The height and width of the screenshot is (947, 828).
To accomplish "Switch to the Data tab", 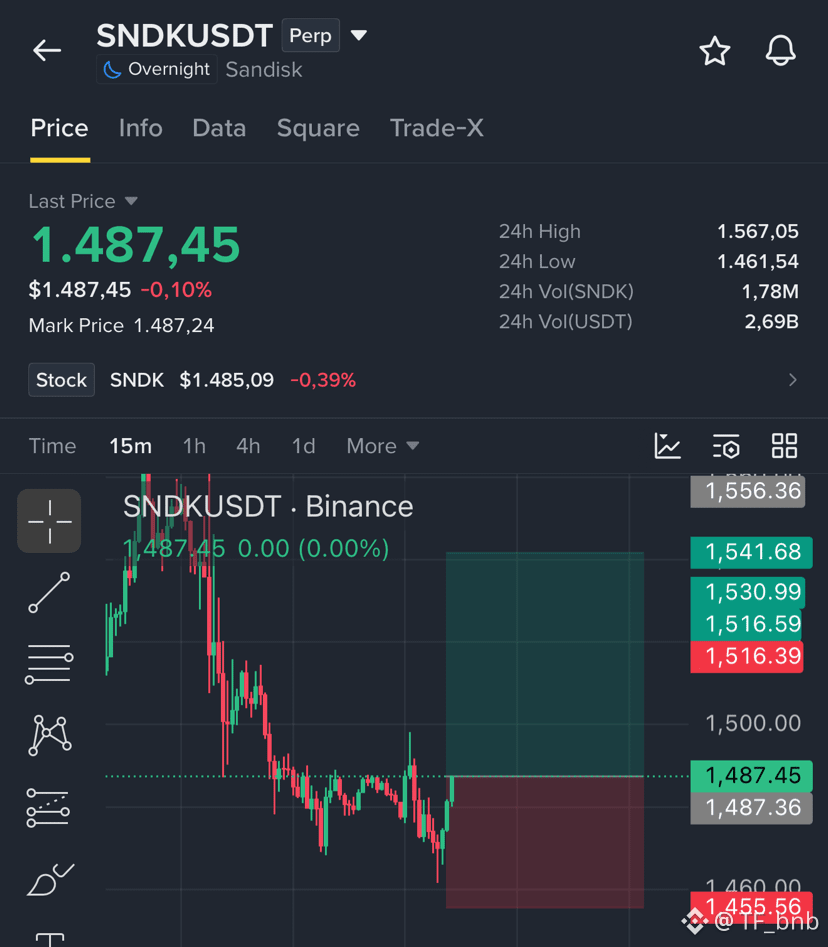I will (x=219, y=129).
